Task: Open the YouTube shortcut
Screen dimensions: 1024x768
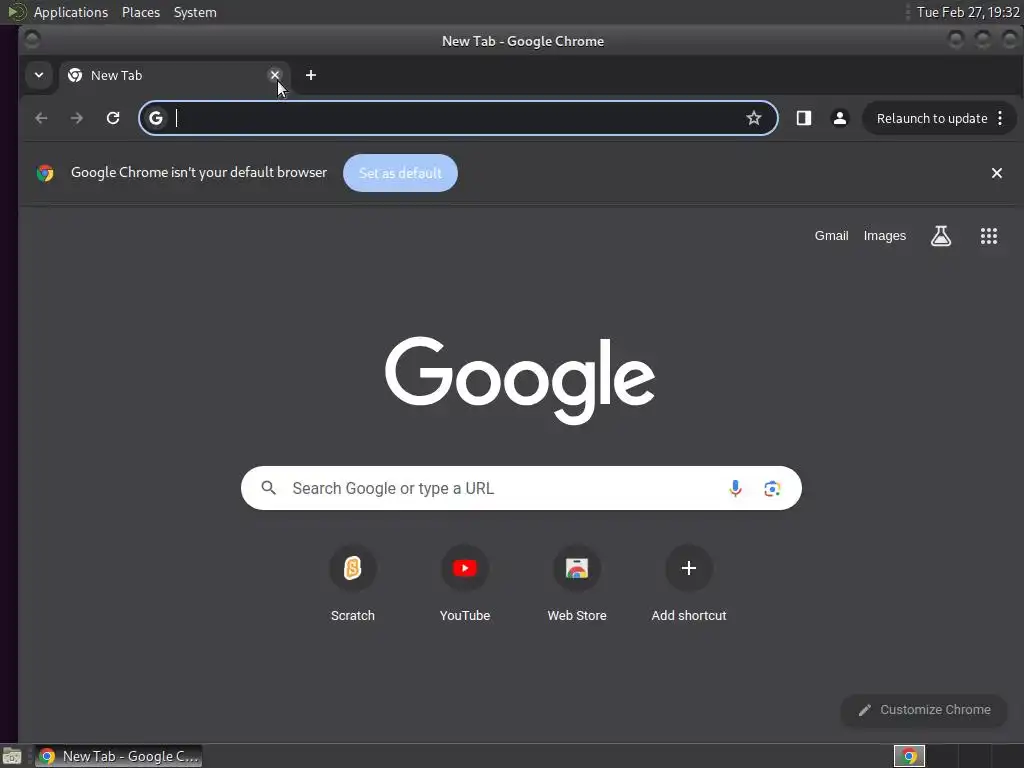Action: (x=465, y=583)
